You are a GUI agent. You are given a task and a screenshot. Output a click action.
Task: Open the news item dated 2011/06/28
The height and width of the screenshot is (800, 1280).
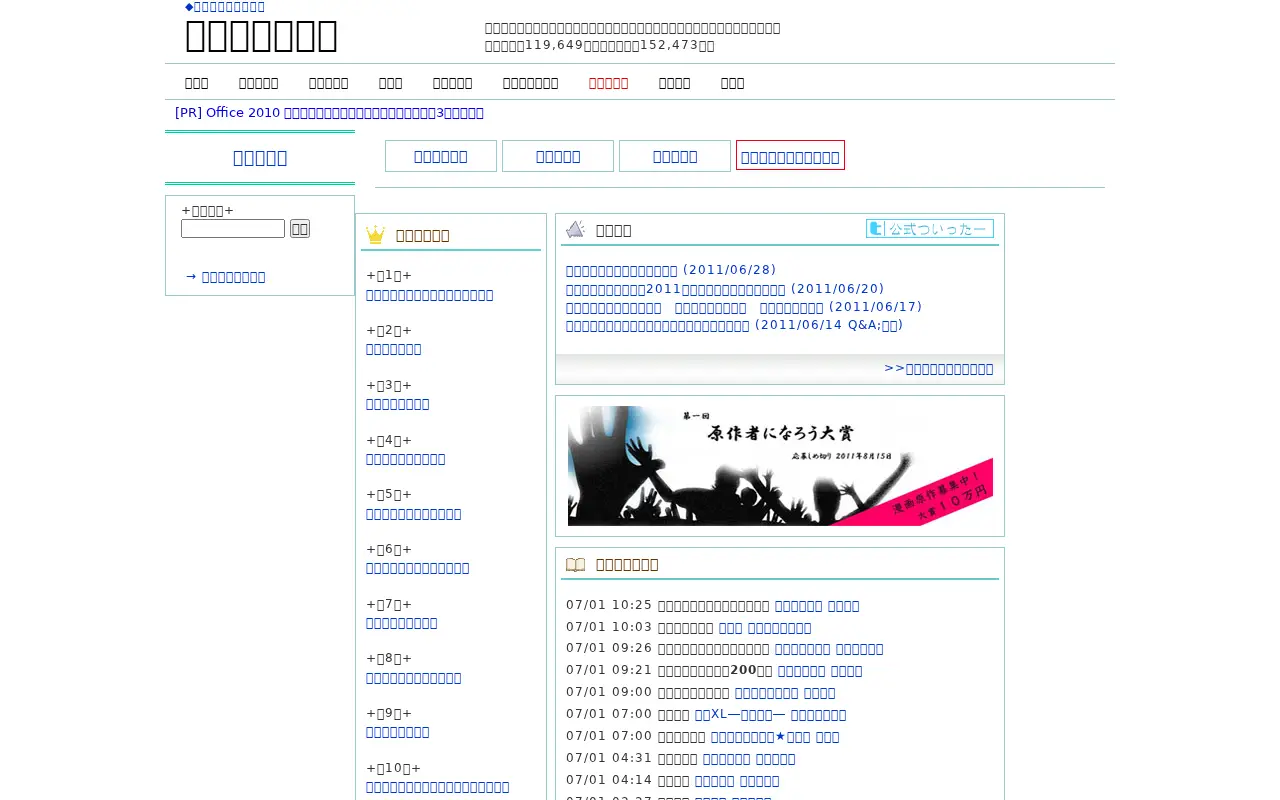(x=671, y=270)
